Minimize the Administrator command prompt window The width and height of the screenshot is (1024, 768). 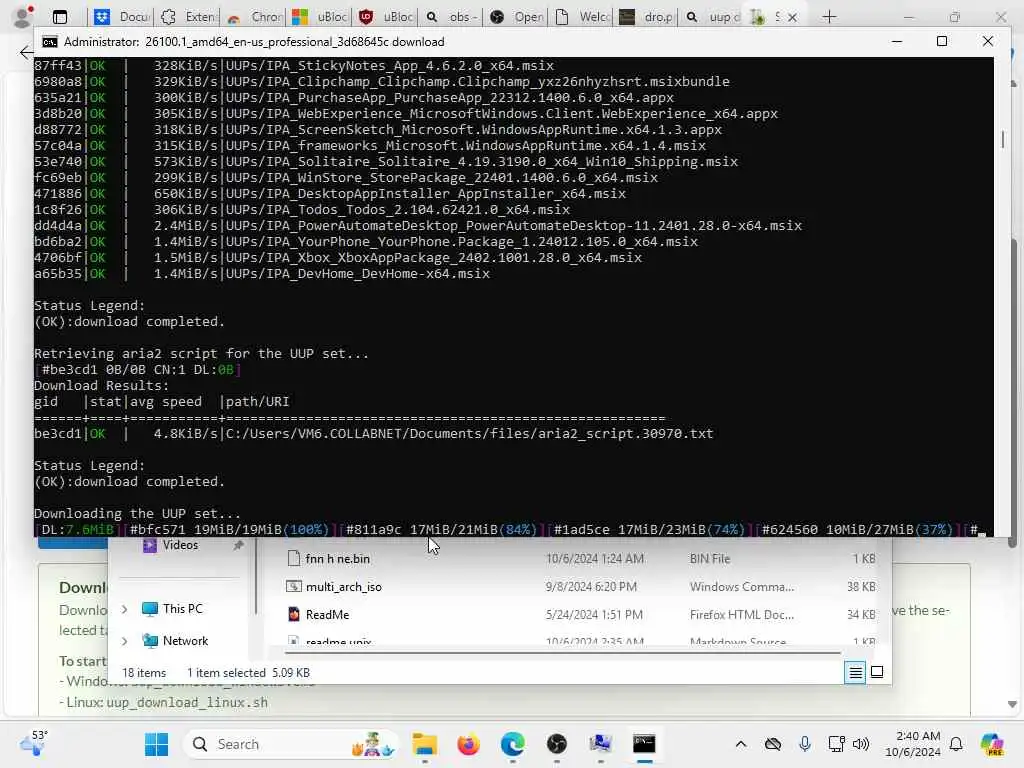point(897,41)
